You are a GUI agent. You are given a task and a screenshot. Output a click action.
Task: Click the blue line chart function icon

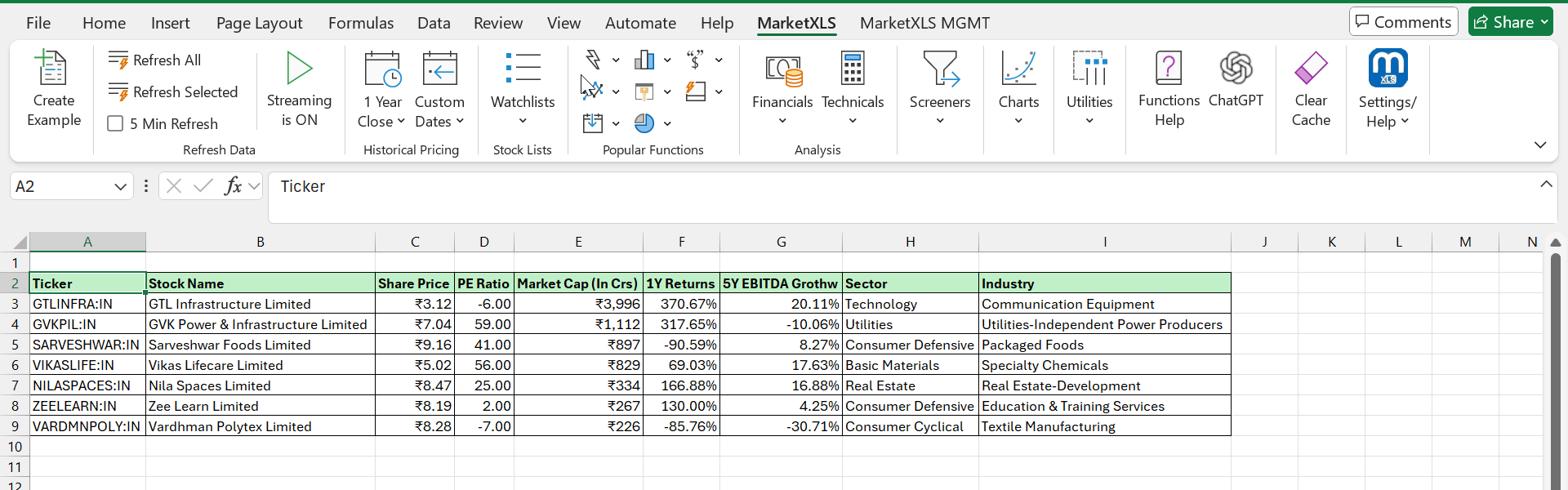click(593, 91)
